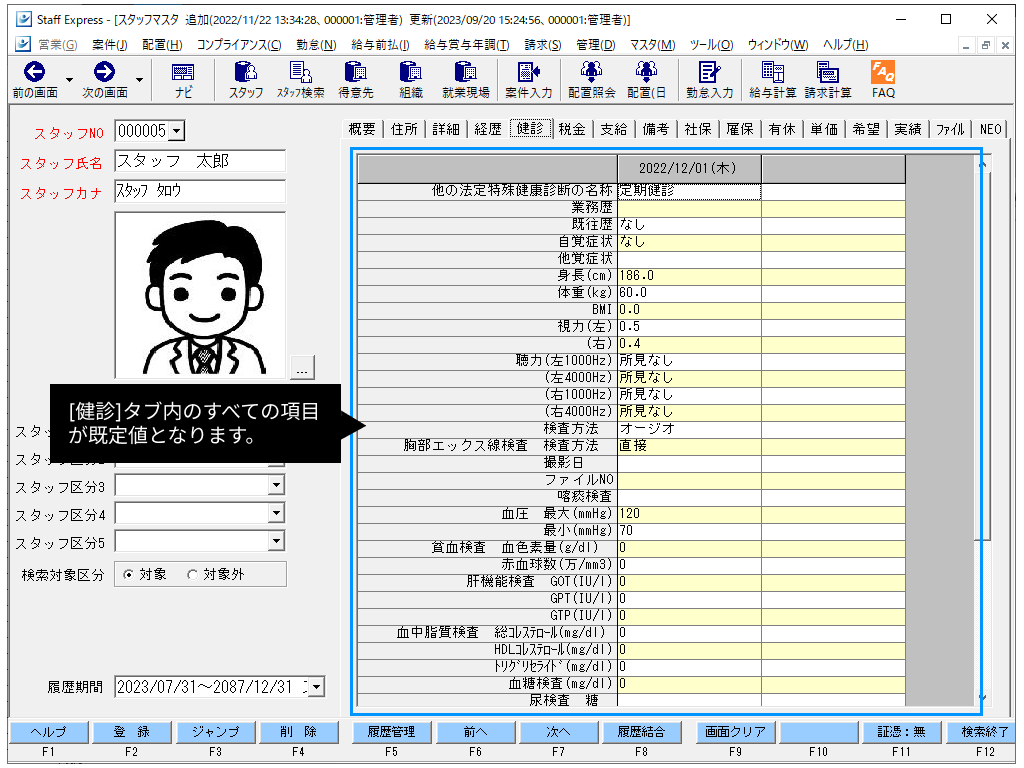This screenshot has height=768, width=1024.
Task: Click the ヘルプ F1 button
Action: 48,732
